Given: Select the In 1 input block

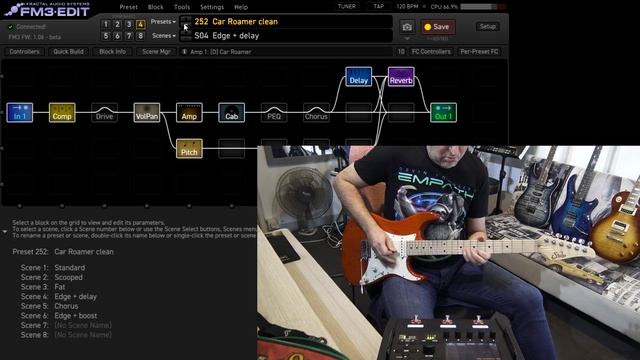Looking at the screenshot, I should pyautogui.click(x=20, y=112).
